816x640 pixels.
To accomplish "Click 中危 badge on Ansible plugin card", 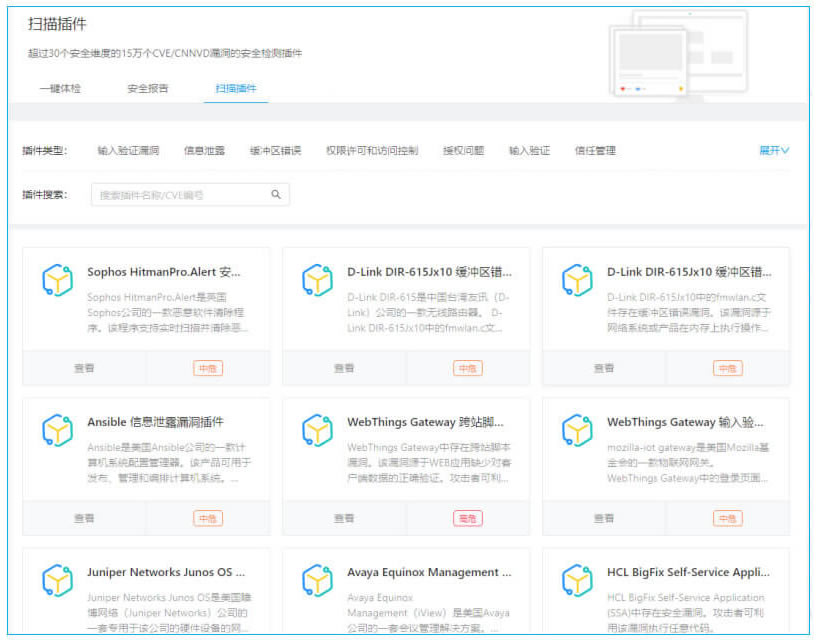I will tap(208, 518).
